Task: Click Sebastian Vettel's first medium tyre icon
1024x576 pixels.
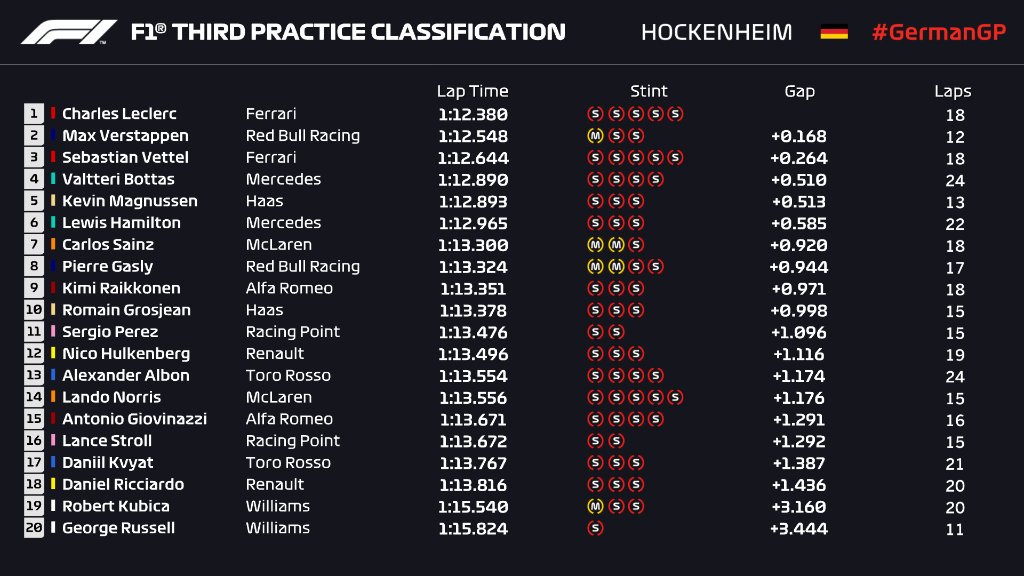Action: pos(596,158)
